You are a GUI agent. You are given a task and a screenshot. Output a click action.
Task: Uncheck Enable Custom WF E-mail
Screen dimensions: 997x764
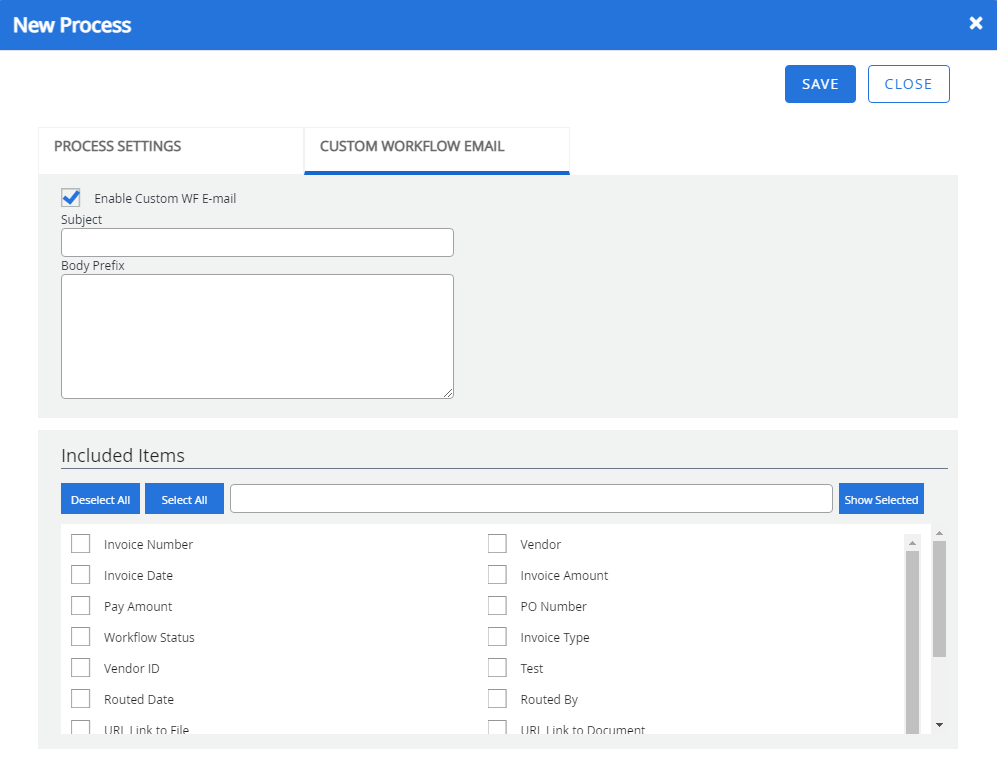(x=71, y=198)
